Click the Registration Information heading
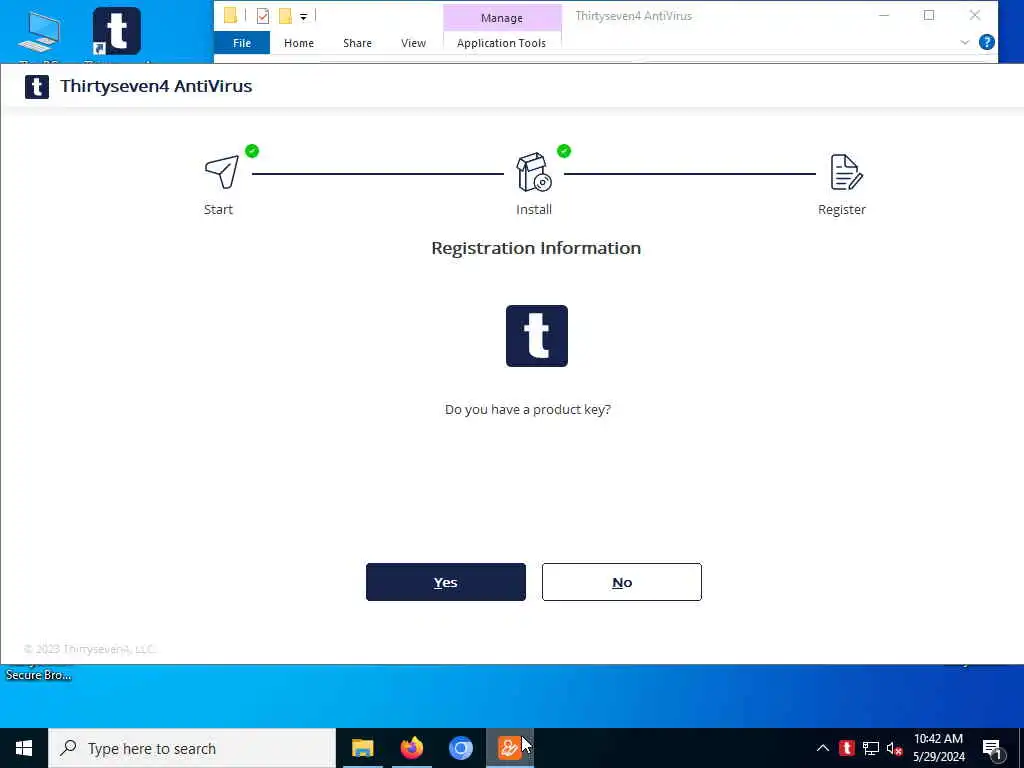Screen dimensions: 1024x768 pyautogui.click(x=536, y=248)
